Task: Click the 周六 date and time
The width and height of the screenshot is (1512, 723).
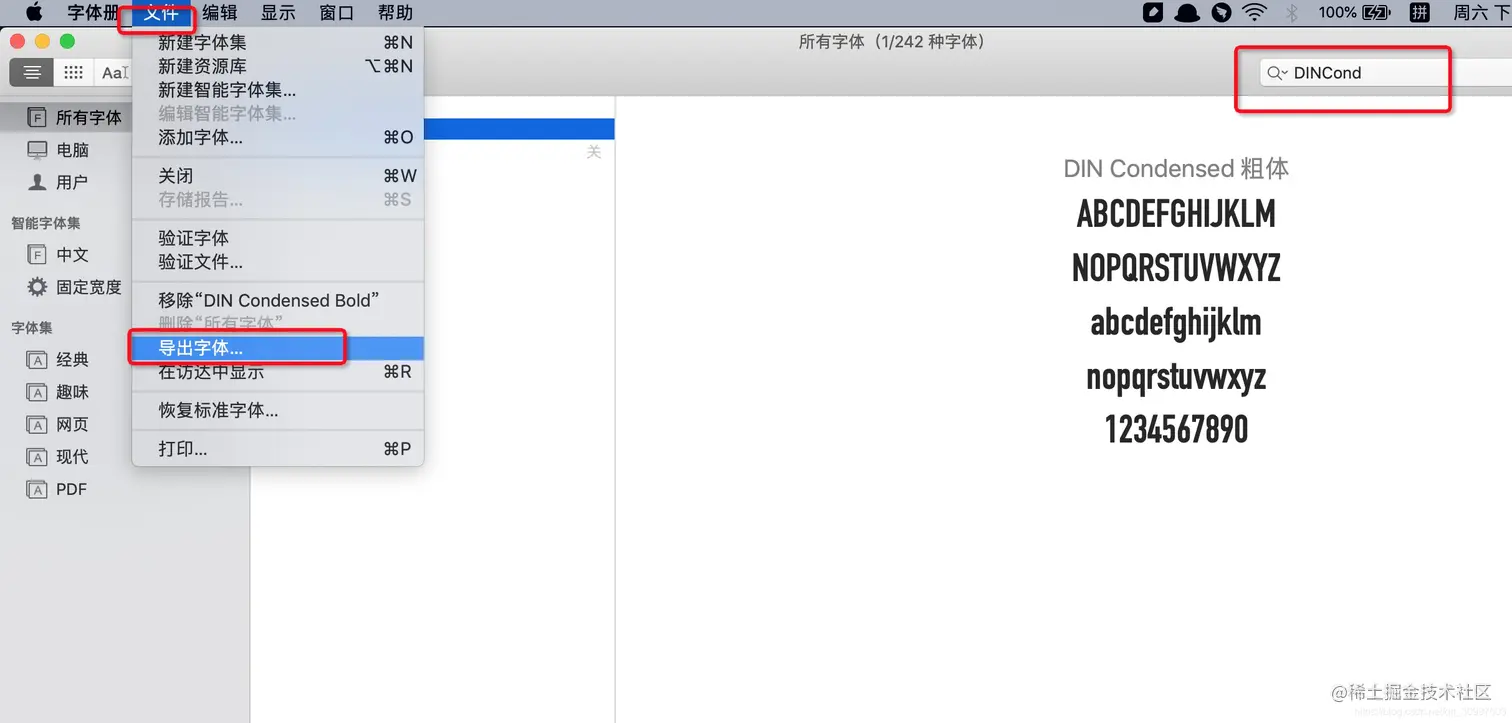Action: pyautogui.click(x=1482, y=13)
